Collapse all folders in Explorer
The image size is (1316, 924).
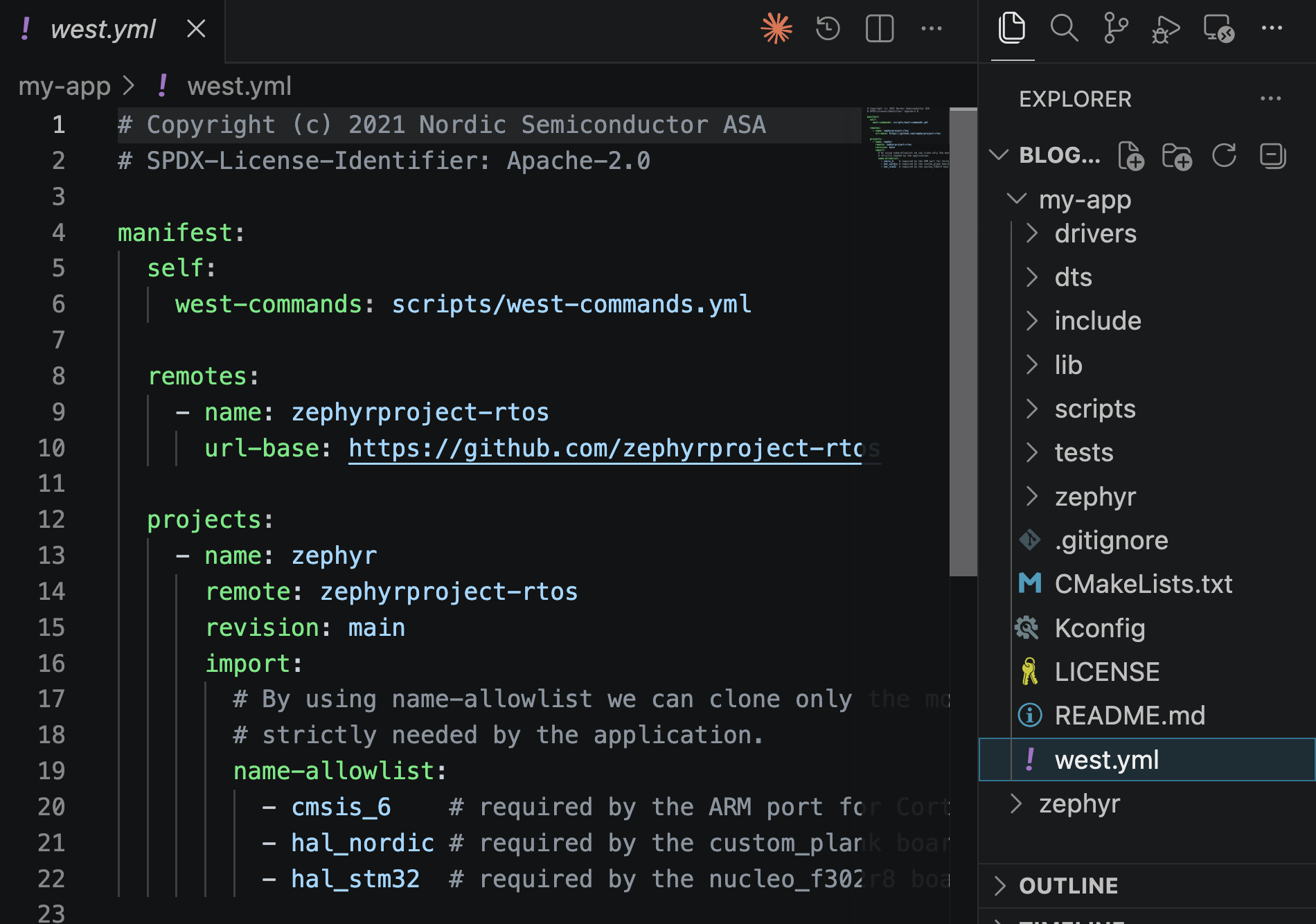tap(1272, 155)
